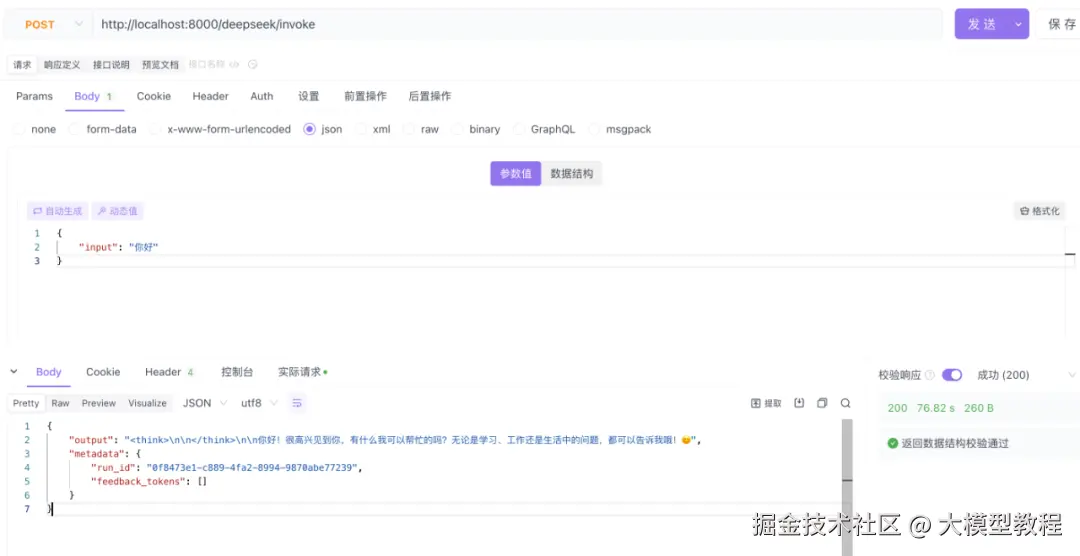Open the request Body tab

(x=94, y=96)
